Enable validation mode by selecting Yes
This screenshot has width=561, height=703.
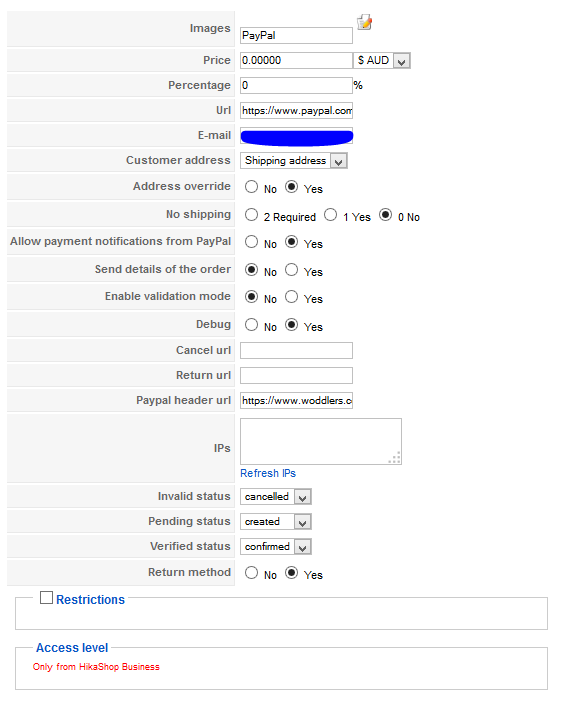coord(291,296)
